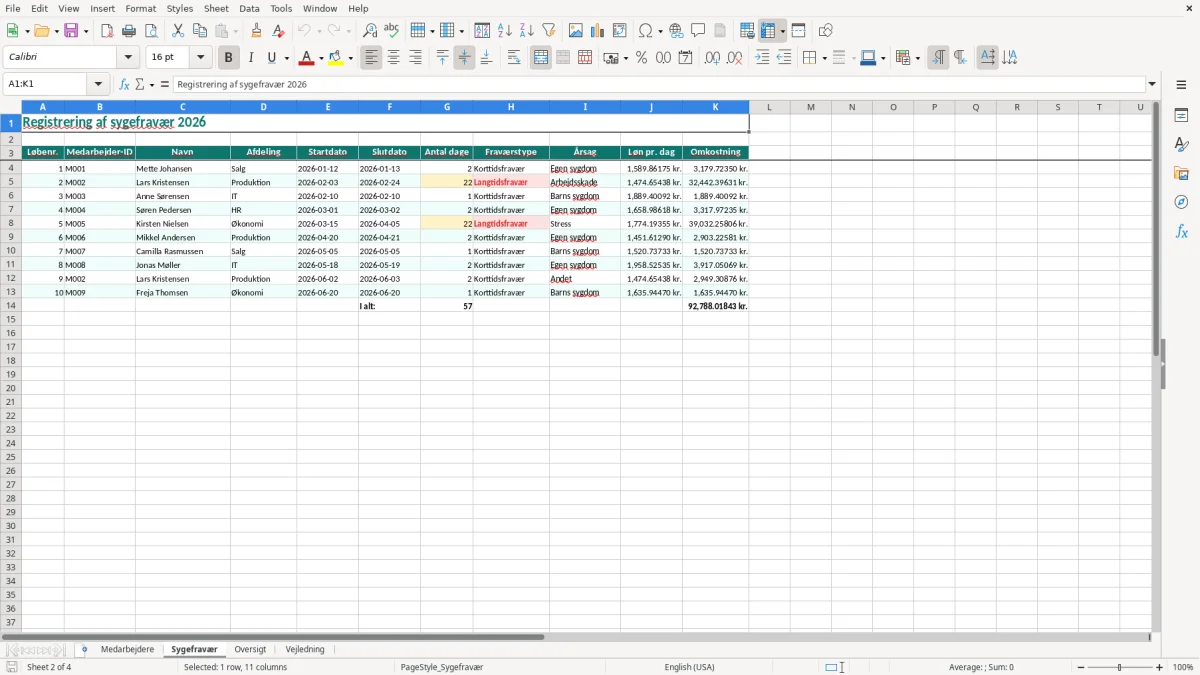The width and height of the screenshot is (1200, 675).
Task: Click the Insert Comment icon
Action: [698, 31]
